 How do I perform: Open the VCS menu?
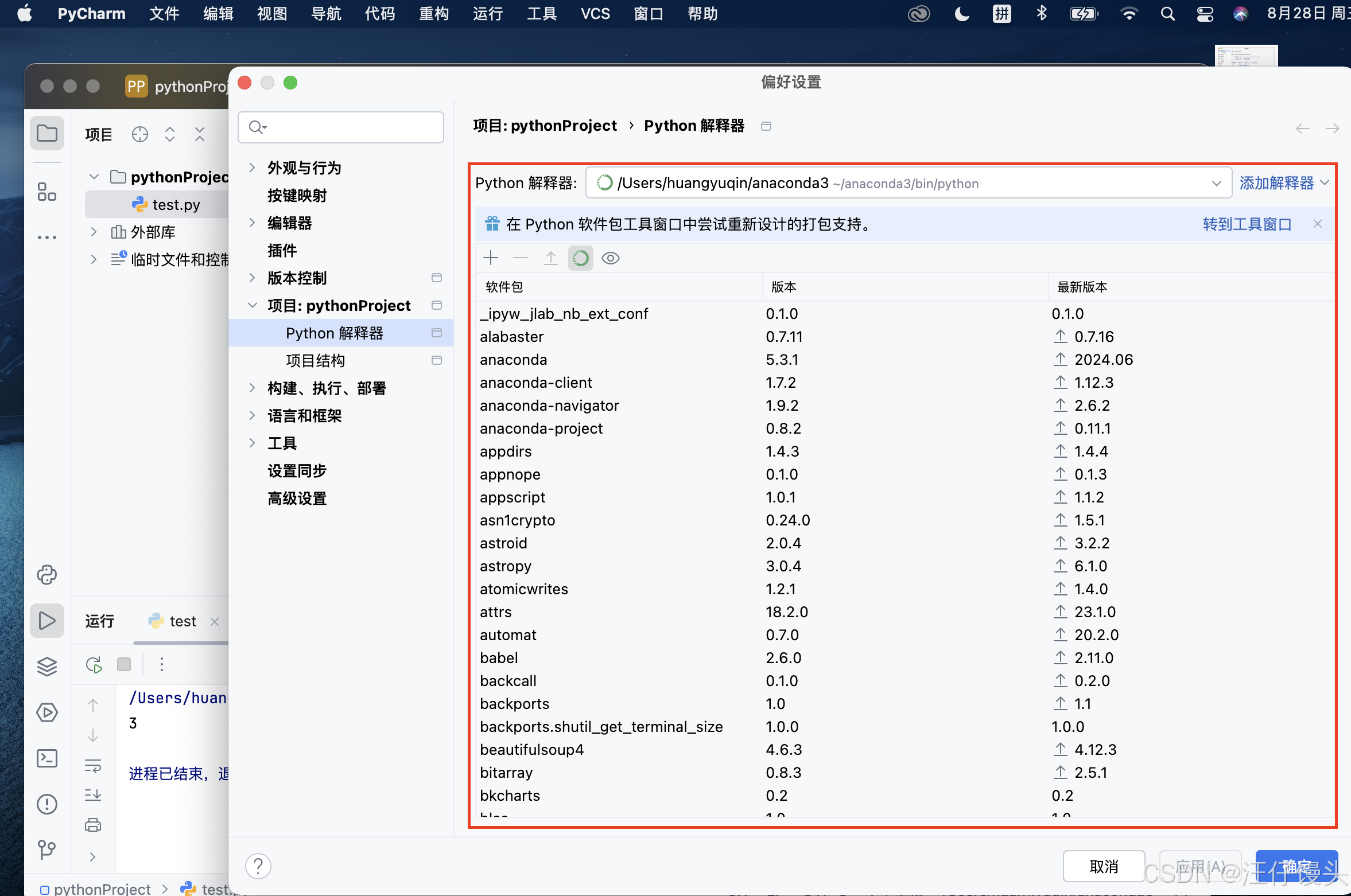(x=595, y=13)
